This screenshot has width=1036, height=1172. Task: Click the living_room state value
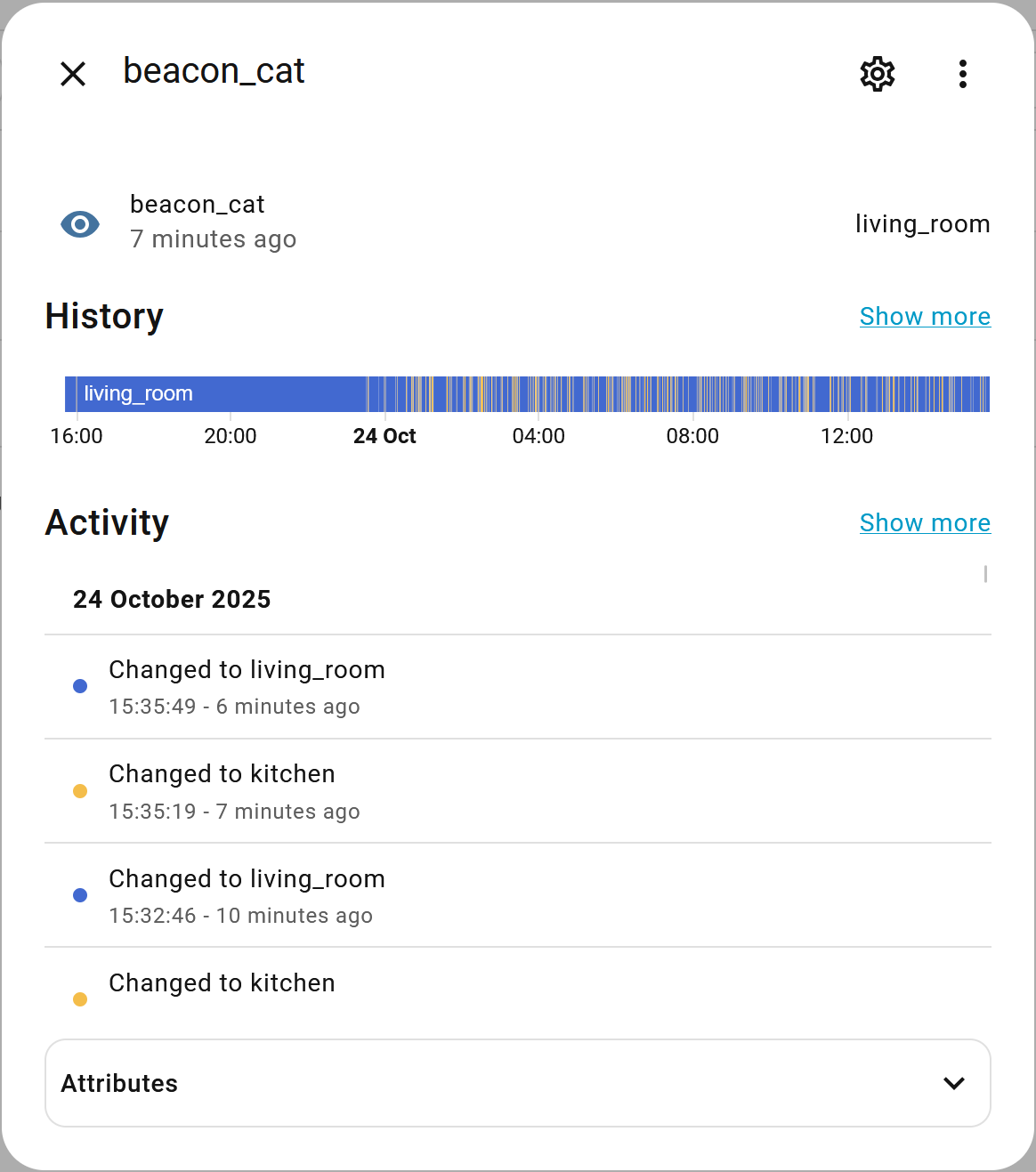pyautogui.click(x=922, y=224)
